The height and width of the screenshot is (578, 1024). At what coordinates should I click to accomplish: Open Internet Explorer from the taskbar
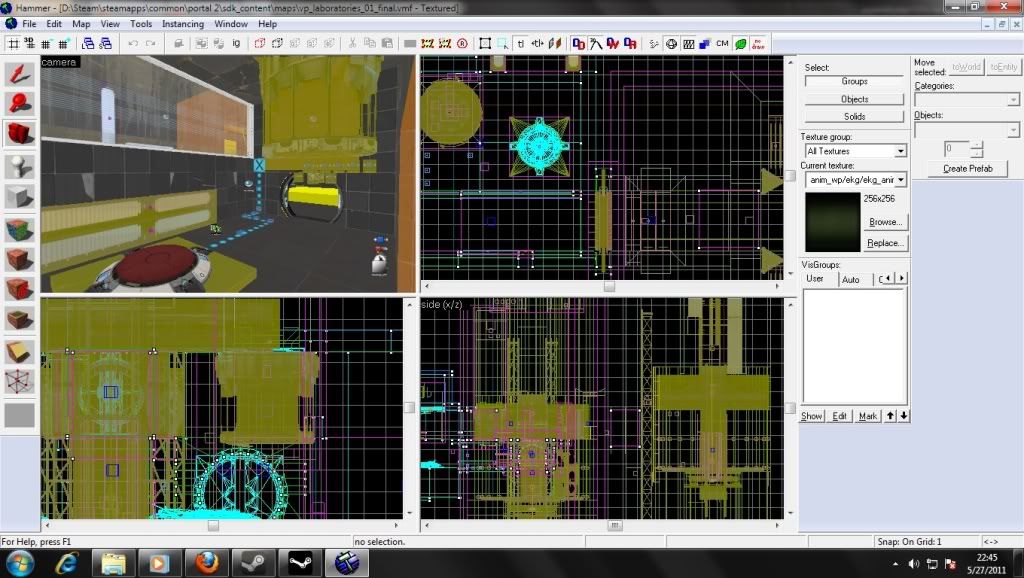67,562
